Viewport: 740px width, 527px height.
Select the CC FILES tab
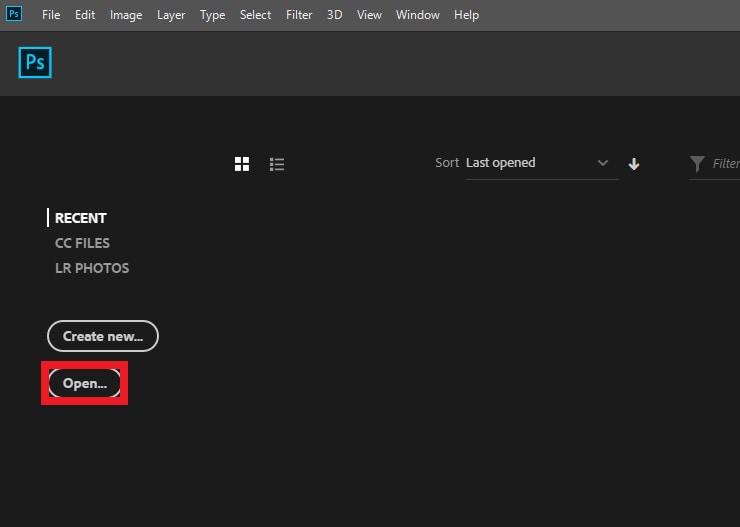coord(82,243)
